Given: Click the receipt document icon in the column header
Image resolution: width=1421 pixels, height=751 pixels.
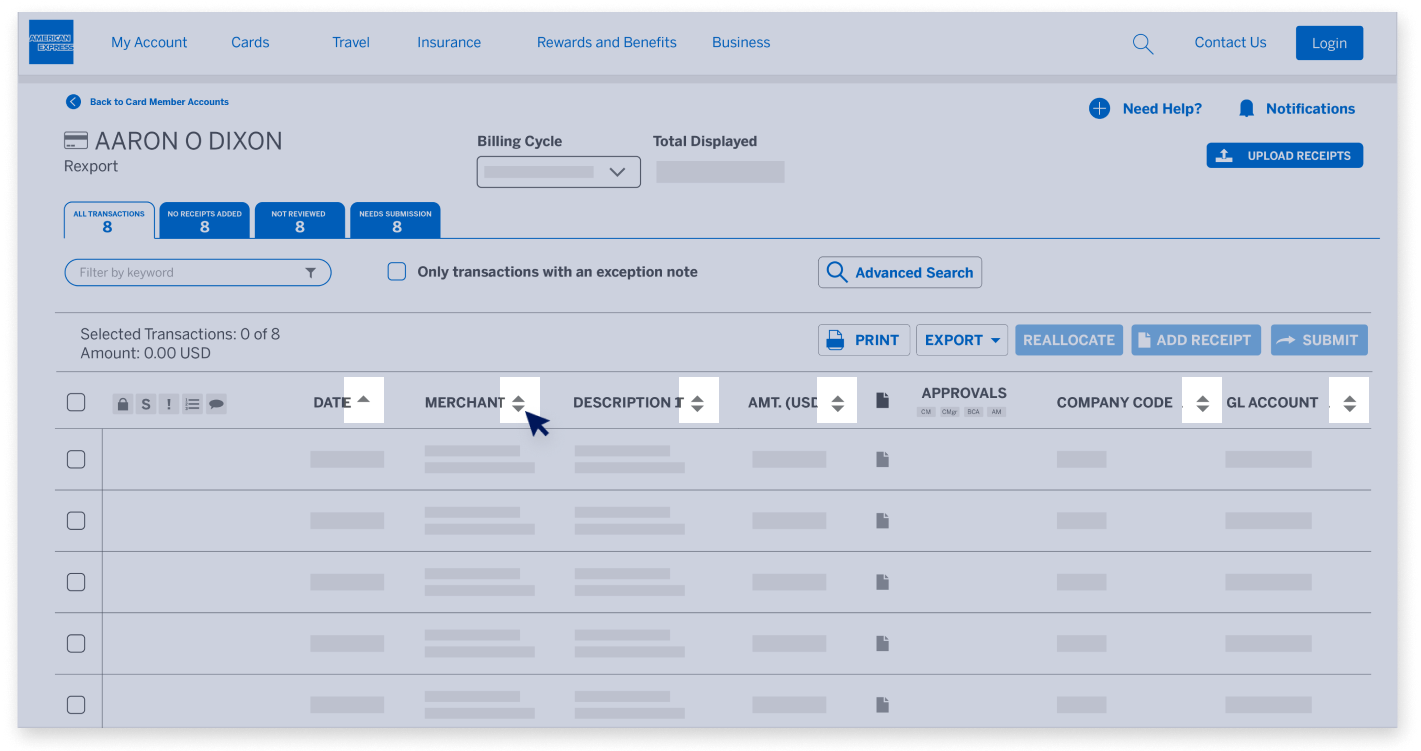Looking at the screenshot, I should pos(882,398).
